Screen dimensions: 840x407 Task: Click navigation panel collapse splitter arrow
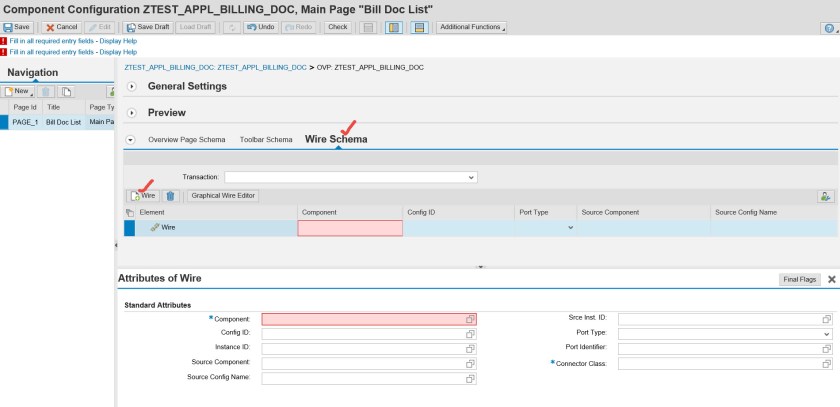click(116, 245)
